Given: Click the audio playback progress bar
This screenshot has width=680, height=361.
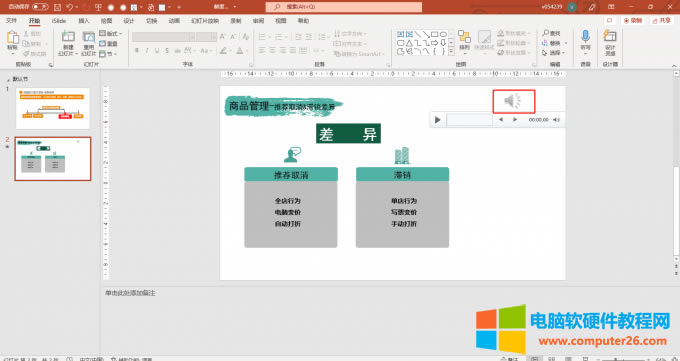Looking at the screenshot, I should click(469, 120).
